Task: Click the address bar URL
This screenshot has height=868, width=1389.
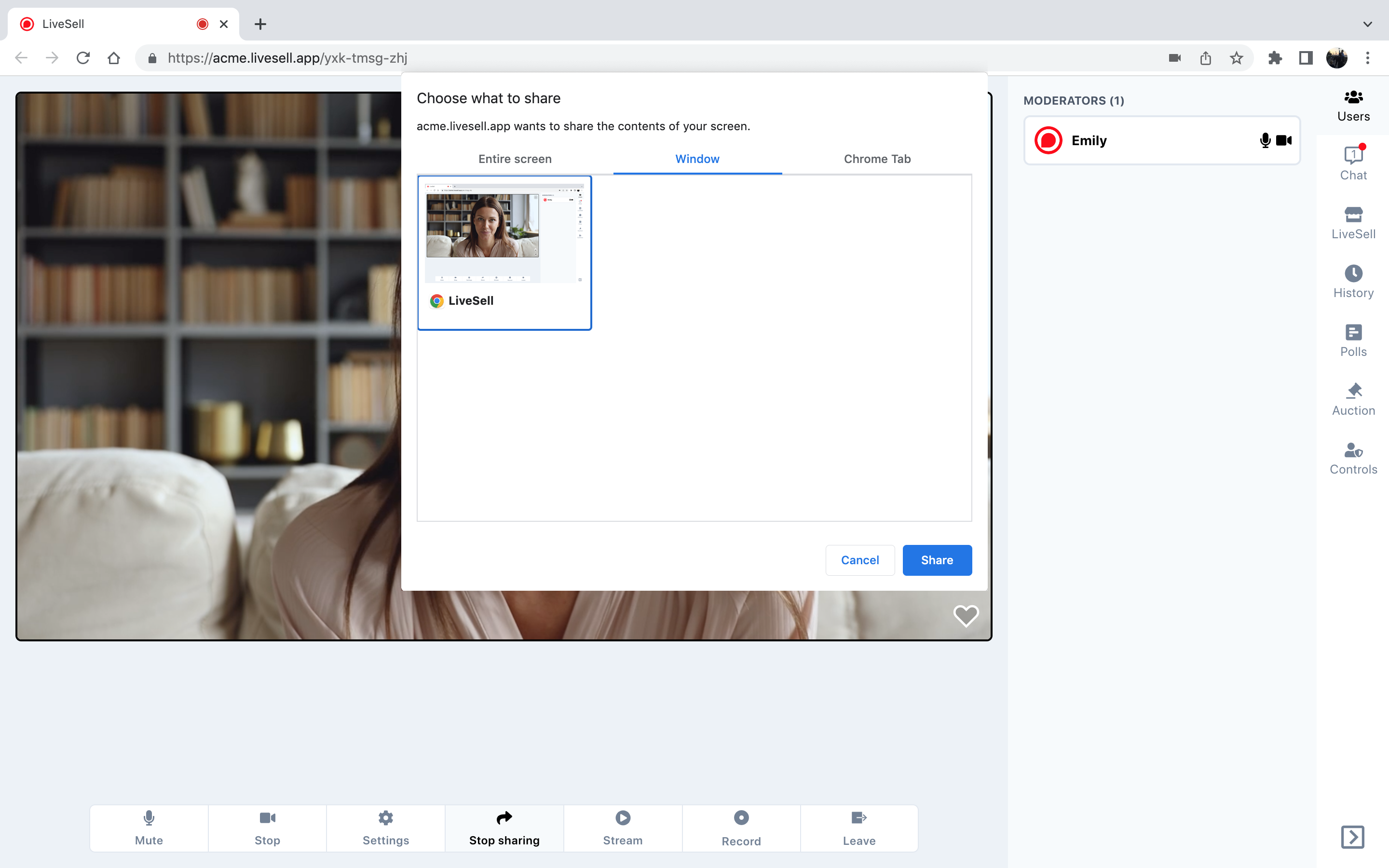Action: point(287,58)
